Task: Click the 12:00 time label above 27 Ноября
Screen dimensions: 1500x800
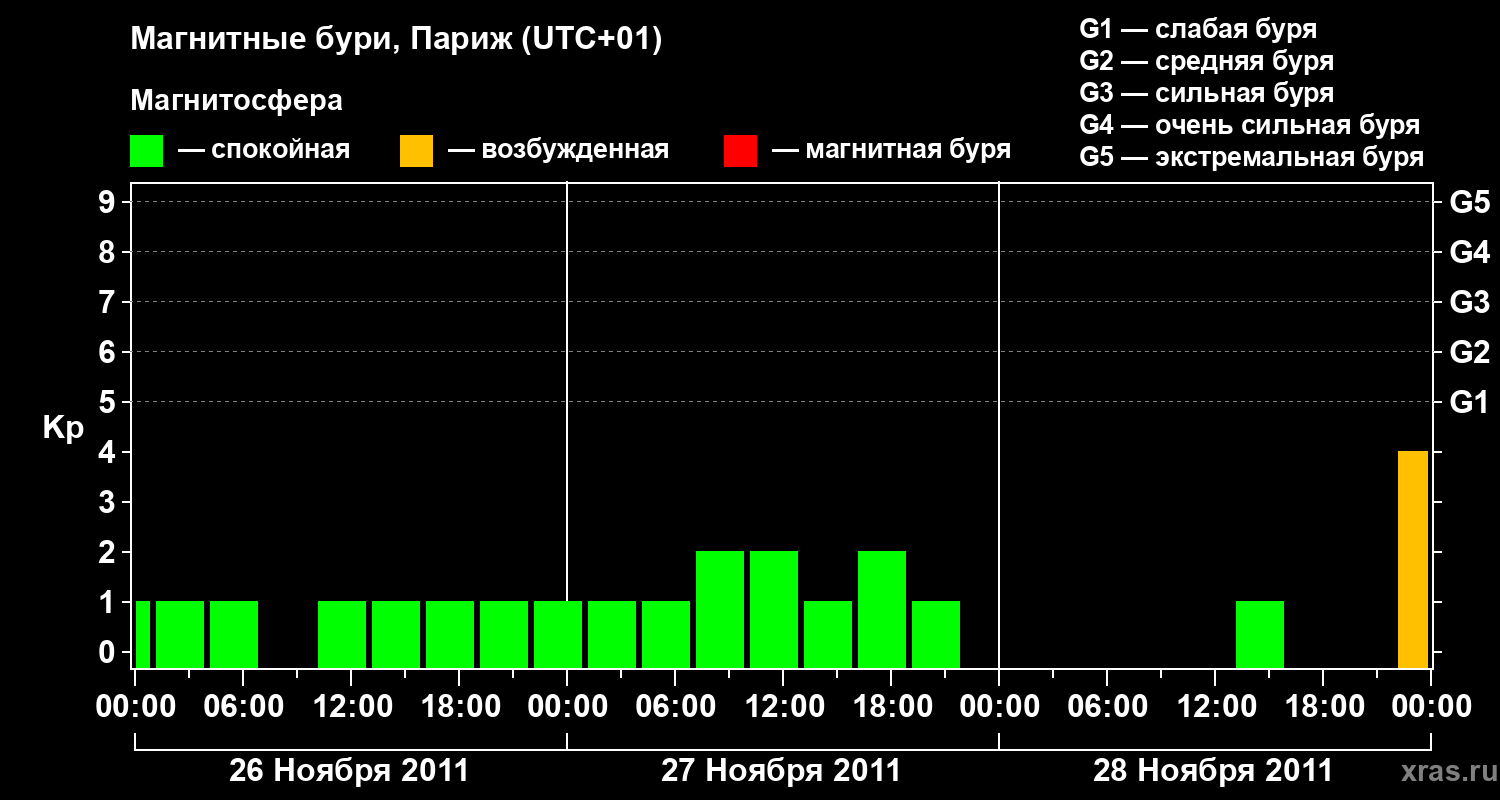Action: 783,706
